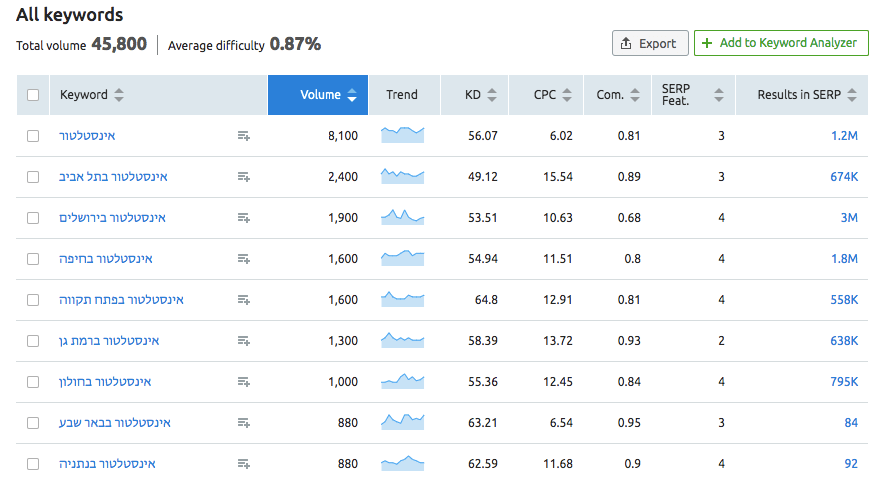The image size is (893, 484).
Task: Click add-to-list icon for אינסטלטור row
Action: click(x=244, y=136)
